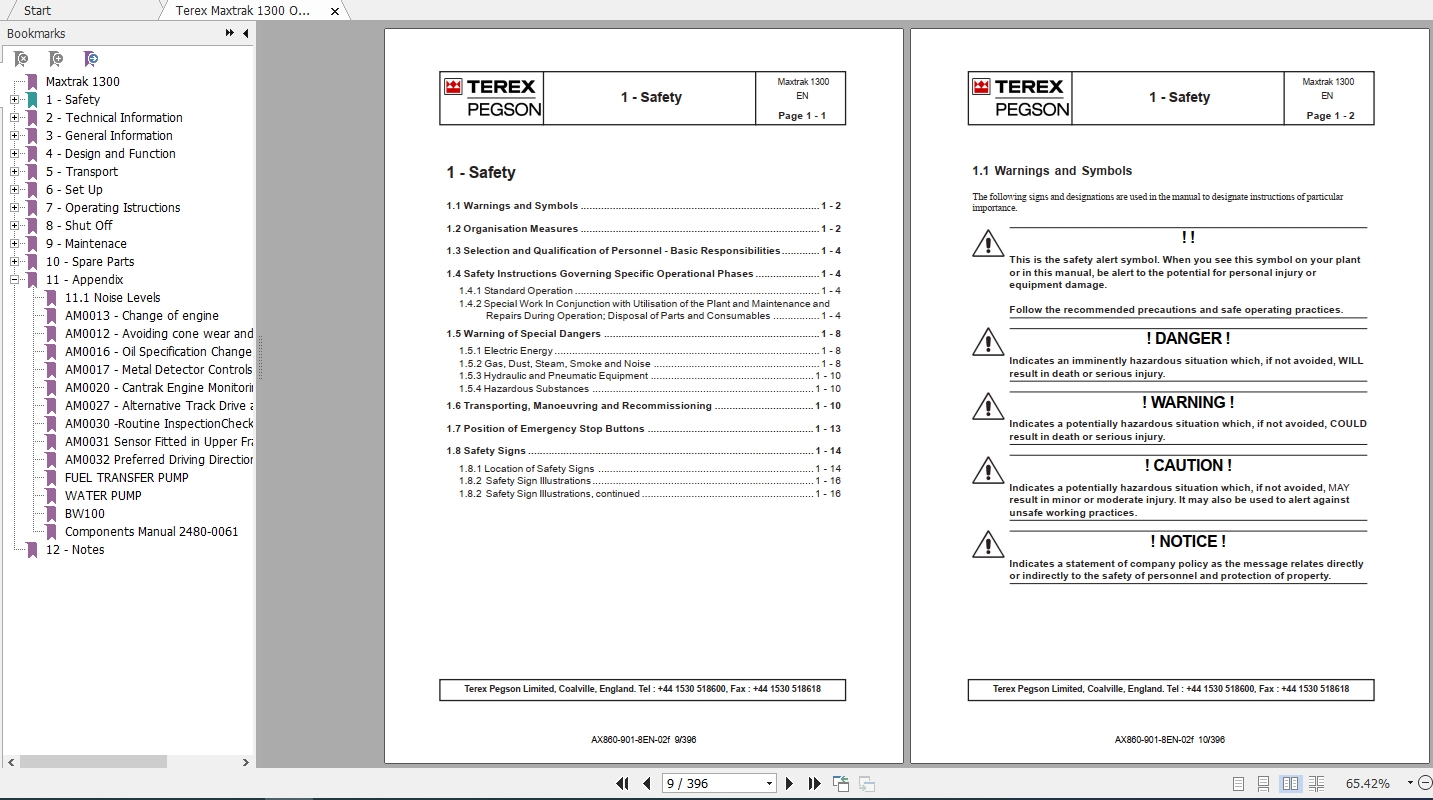Collapse the 11 - Appendix bookmark node
The width and height of the screenshot is (1433, 800).
coord(14,280)
